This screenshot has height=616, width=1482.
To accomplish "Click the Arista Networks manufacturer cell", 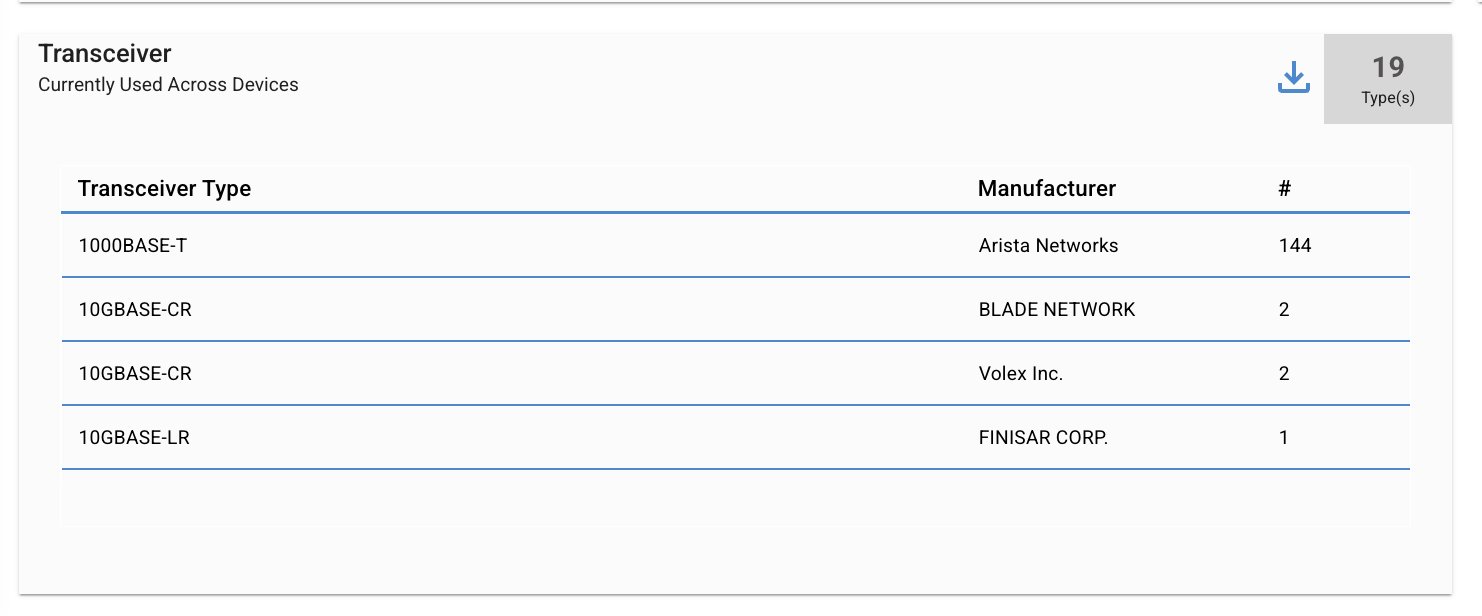I will point(1048,245).
